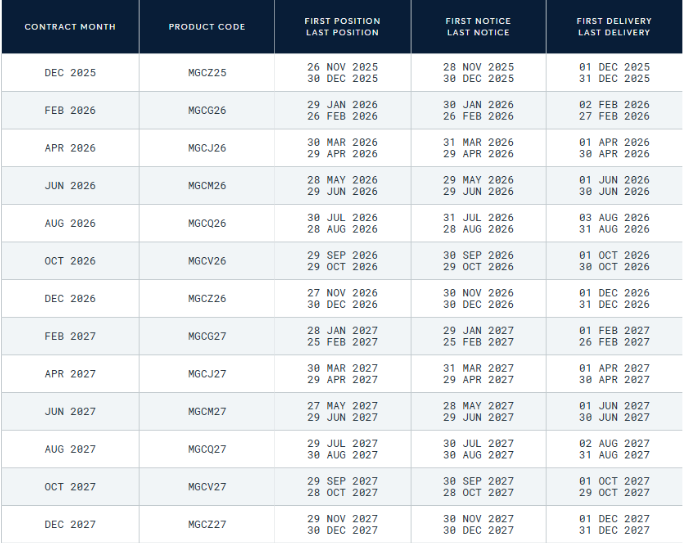This screenshot has height=543, width=687.
Task: Select the DEC 2026 contract month row
Action: click(70, 299)
